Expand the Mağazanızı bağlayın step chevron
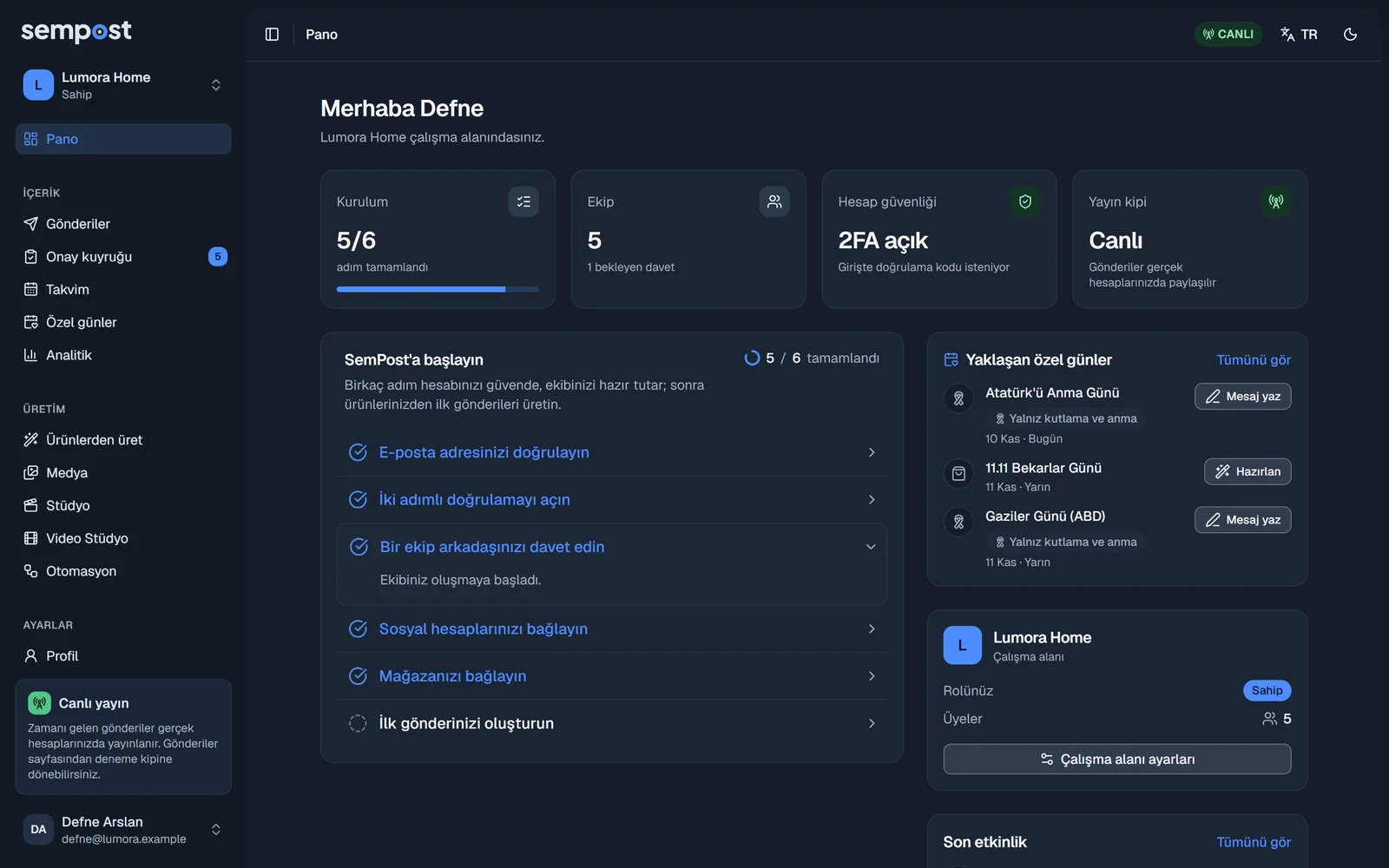 tap(872, 676)
